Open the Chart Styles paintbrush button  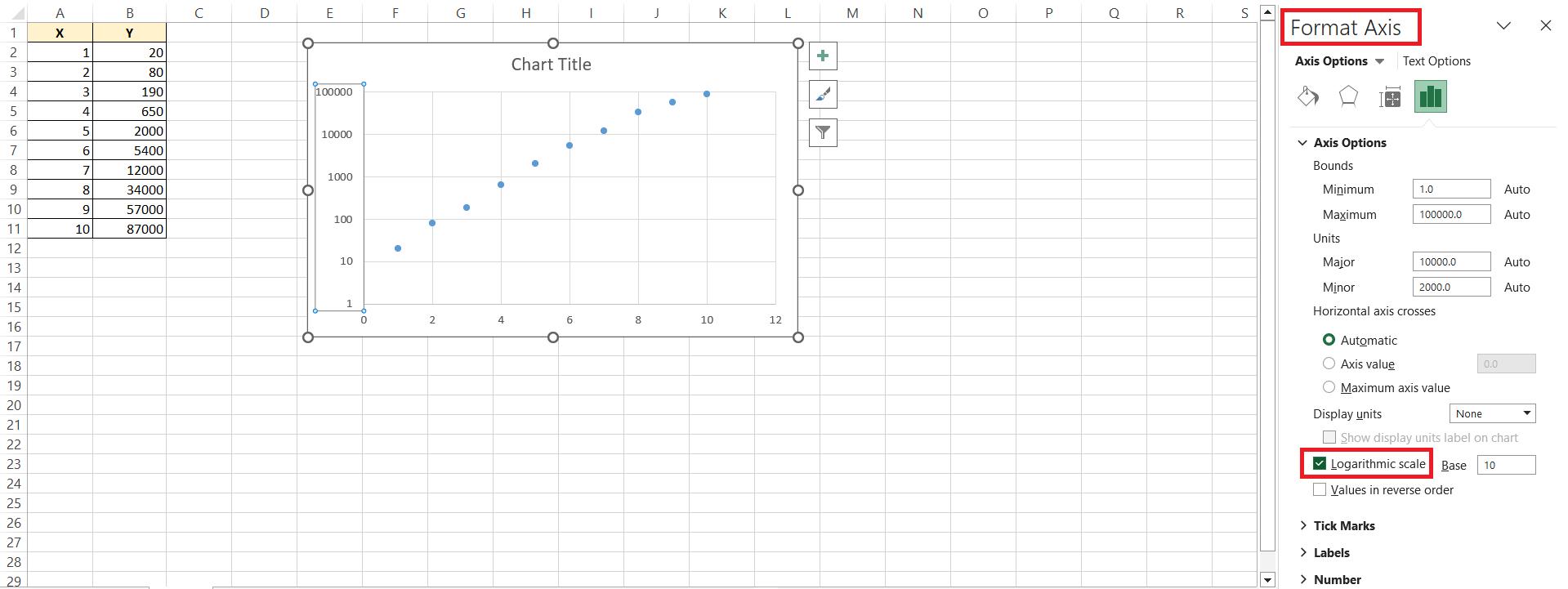point(823,94)
